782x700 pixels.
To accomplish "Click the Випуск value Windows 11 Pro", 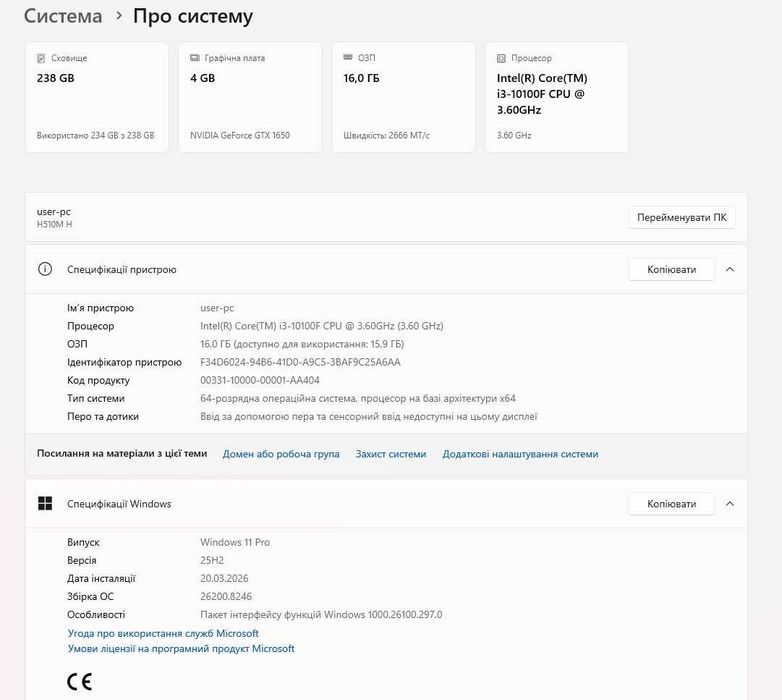I will pos(235,542).
